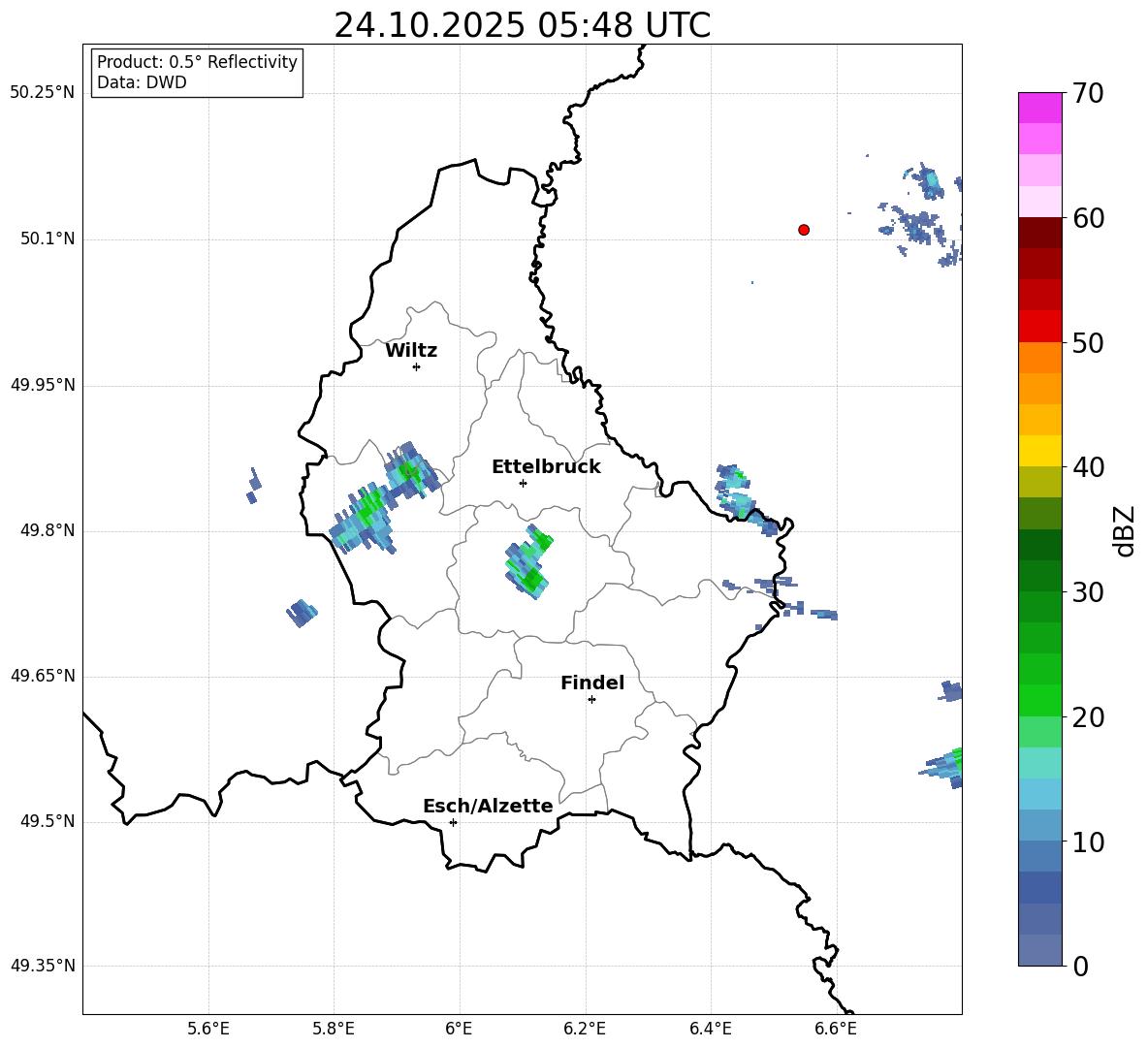Click the 5.6°E longitude label

tap(208, 1029)
